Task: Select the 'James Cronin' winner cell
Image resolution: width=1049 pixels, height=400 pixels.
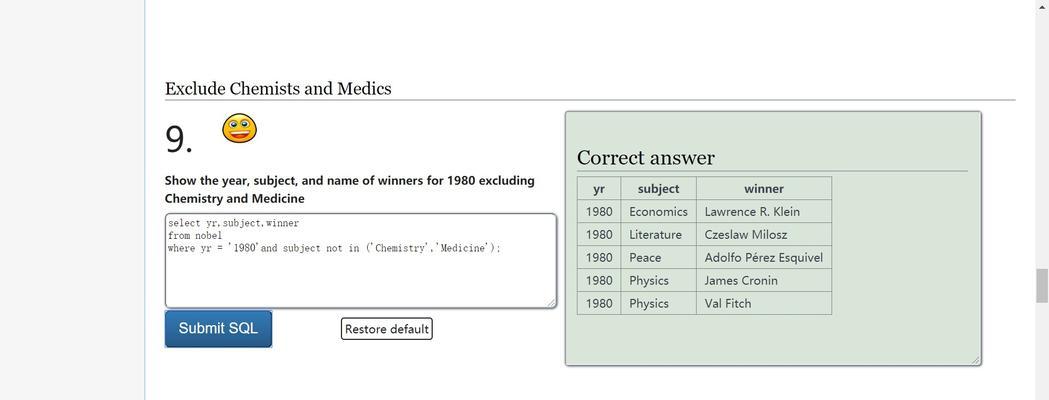Action: click(x=764, y=280)
